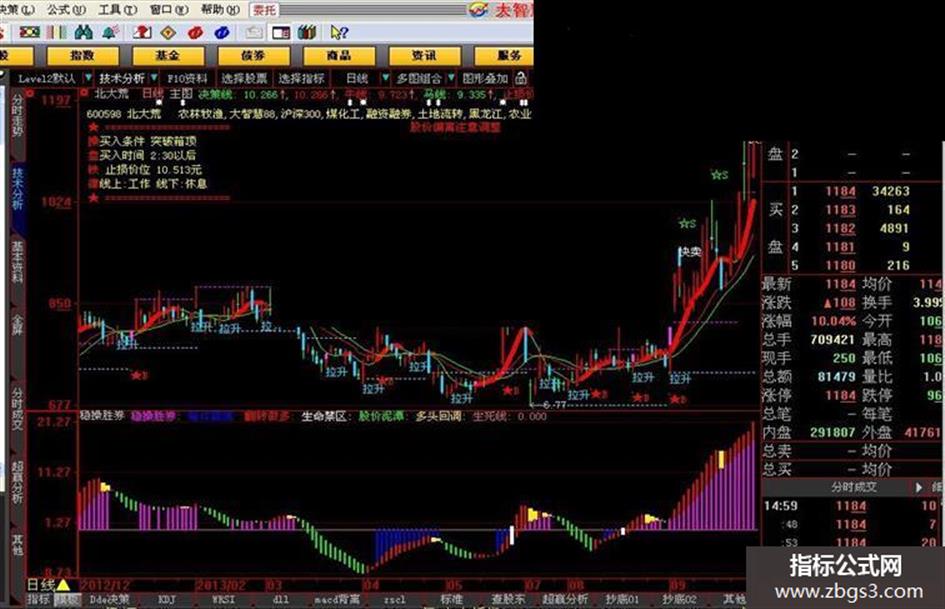Click the blue link chain icon
The height and width of the screenshot is (609, 945).
[x=221, y=32]
